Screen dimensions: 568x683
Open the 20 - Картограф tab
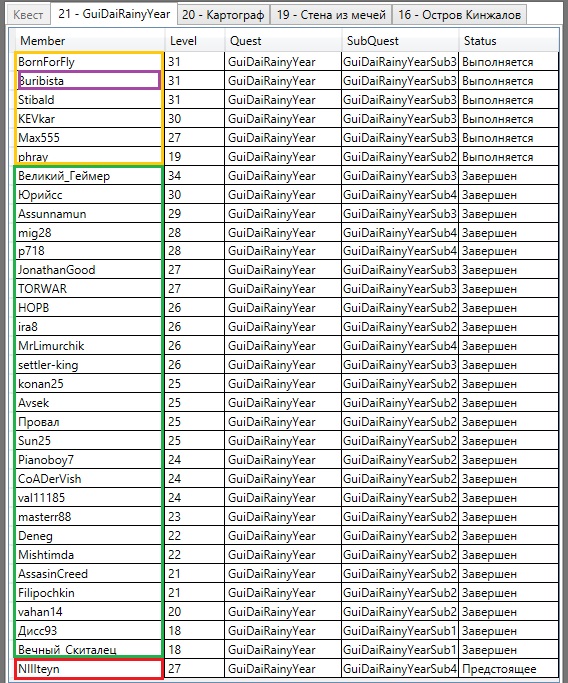point(223,15)
